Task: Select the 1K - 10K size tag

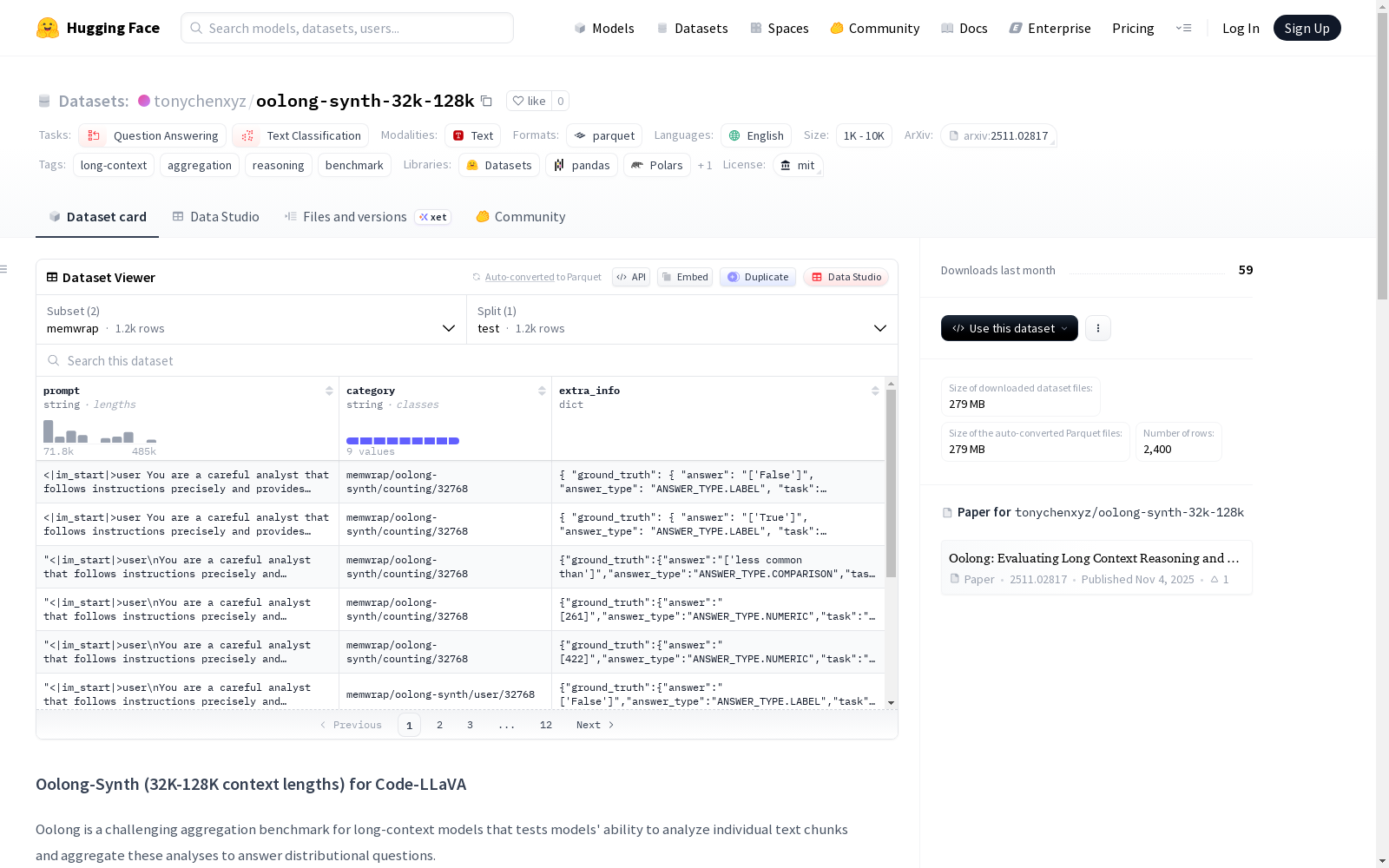Action: (864, 135)
